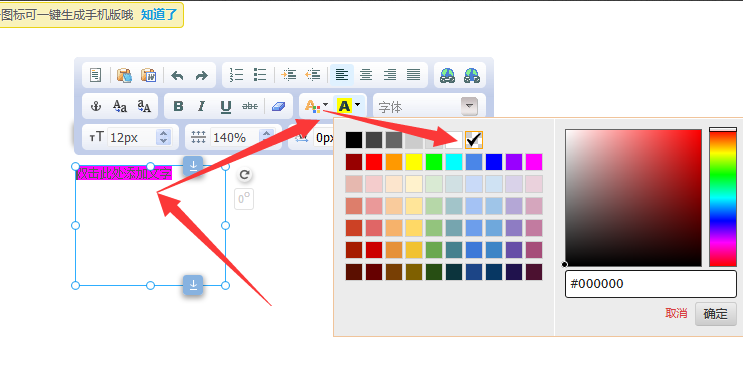
Task: Insert an unordered bullet list
Action: pos(260,75)
